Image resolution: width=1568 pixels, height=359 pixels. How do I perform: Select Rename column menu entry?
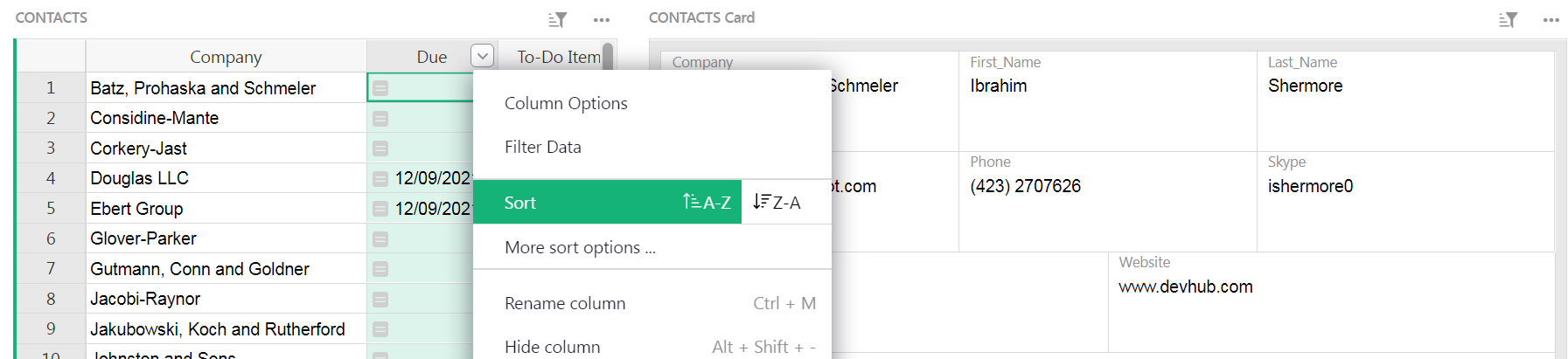[565, 303]
